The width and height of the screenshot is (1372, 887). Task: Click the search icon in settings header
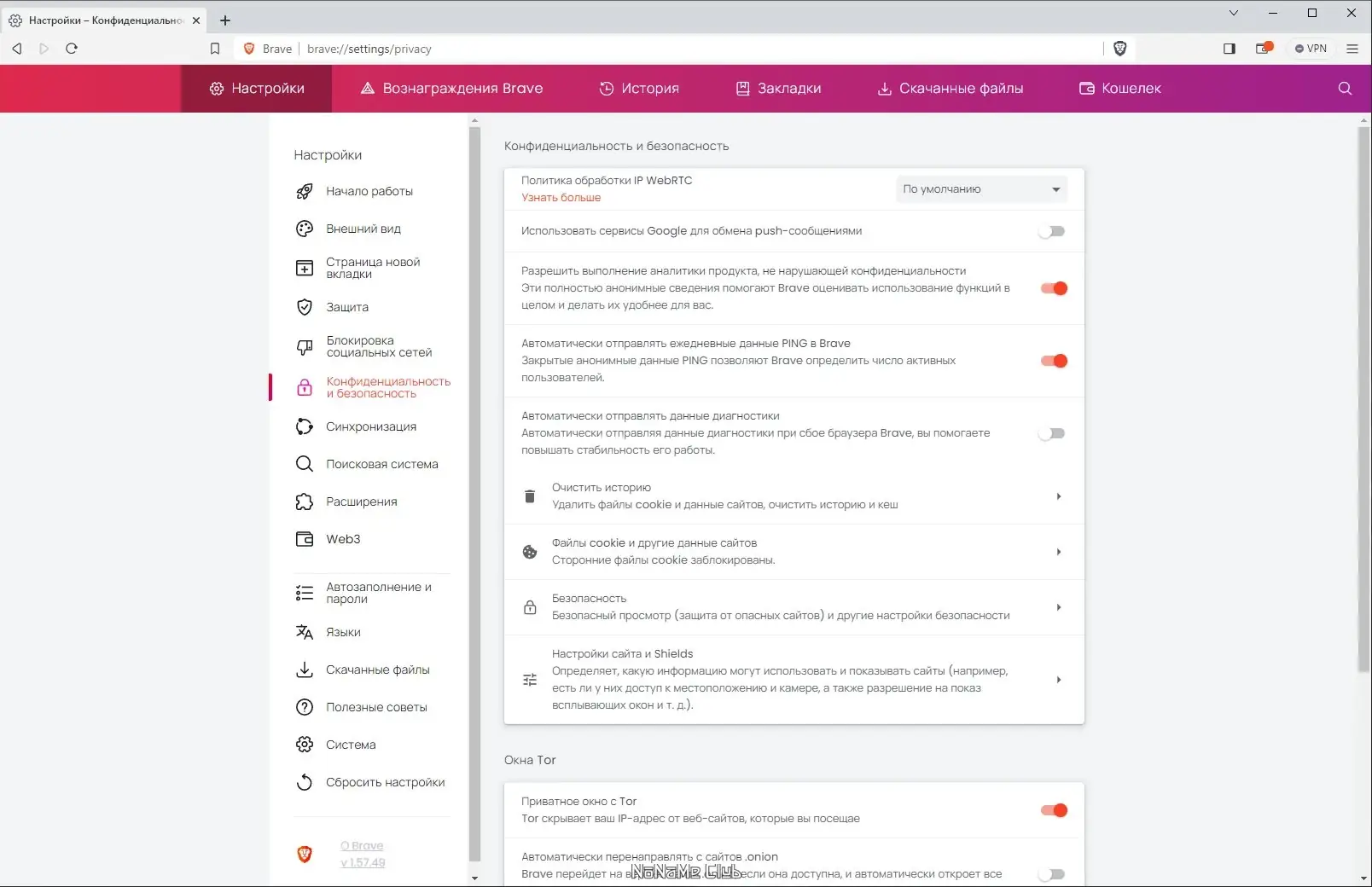(x=1343, y=88)
